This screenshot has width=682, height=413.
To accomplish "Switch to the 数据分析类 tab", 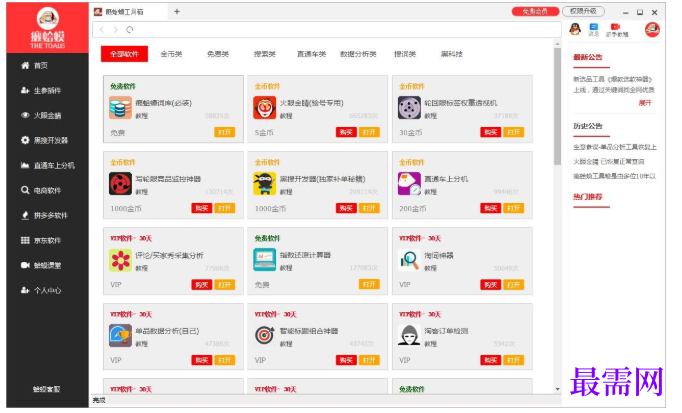I will pyautogui.click(x=358, y=54).
